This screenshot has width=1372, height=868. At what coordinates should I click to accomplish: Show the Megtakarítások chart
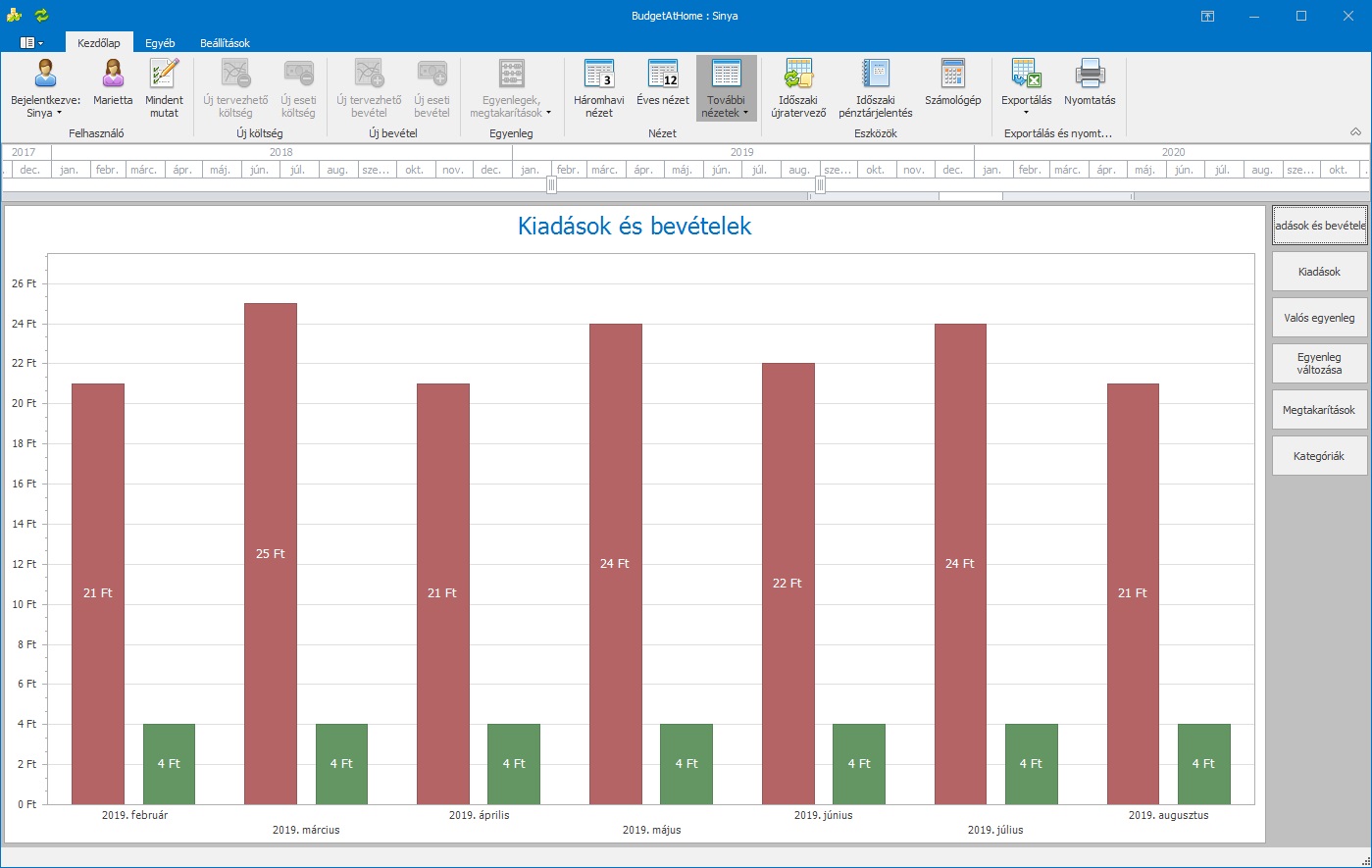click(x=1319, y=410)
